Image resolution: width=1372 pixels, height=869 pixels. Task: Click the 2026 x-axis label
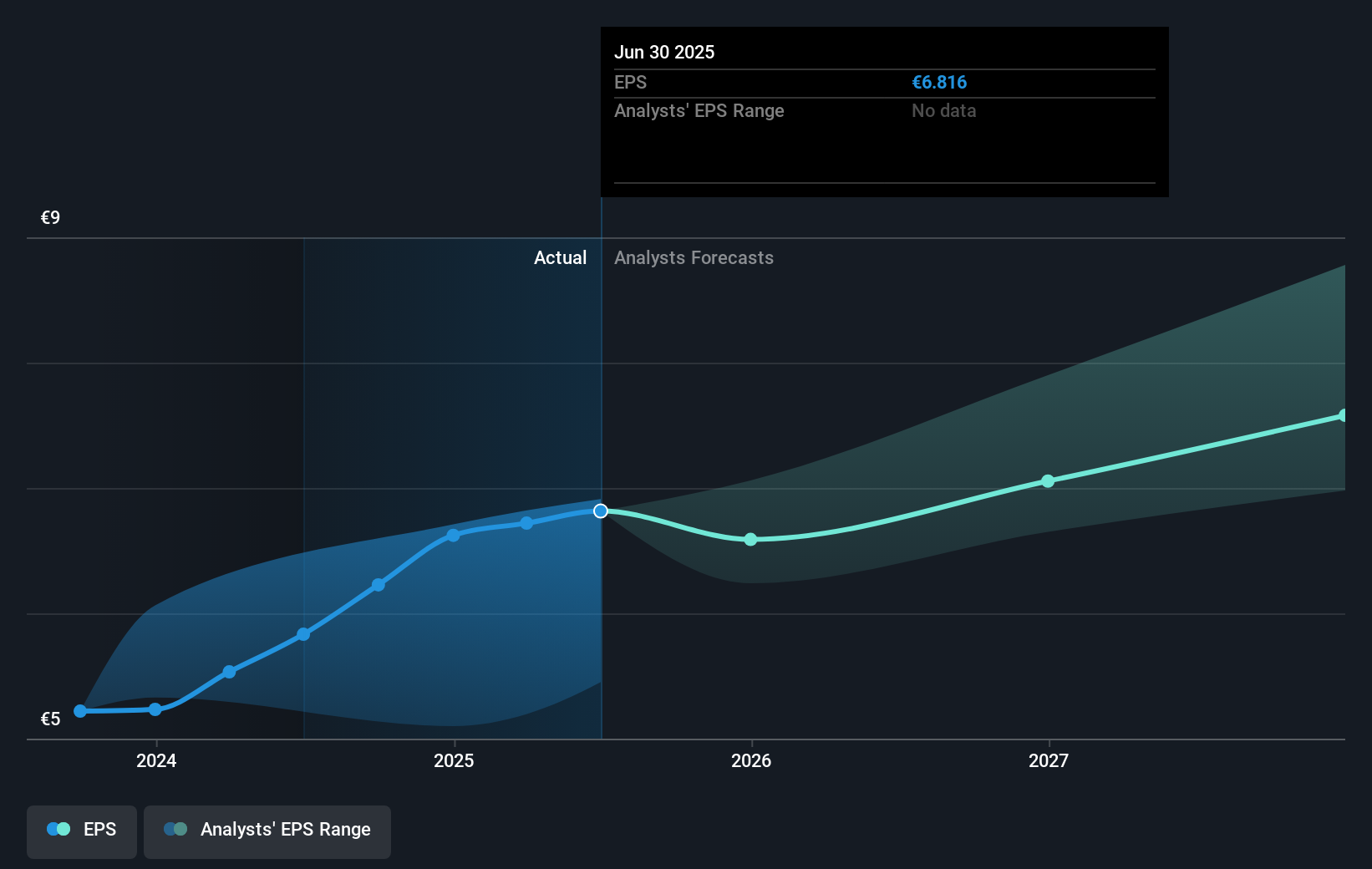(750, 761)
